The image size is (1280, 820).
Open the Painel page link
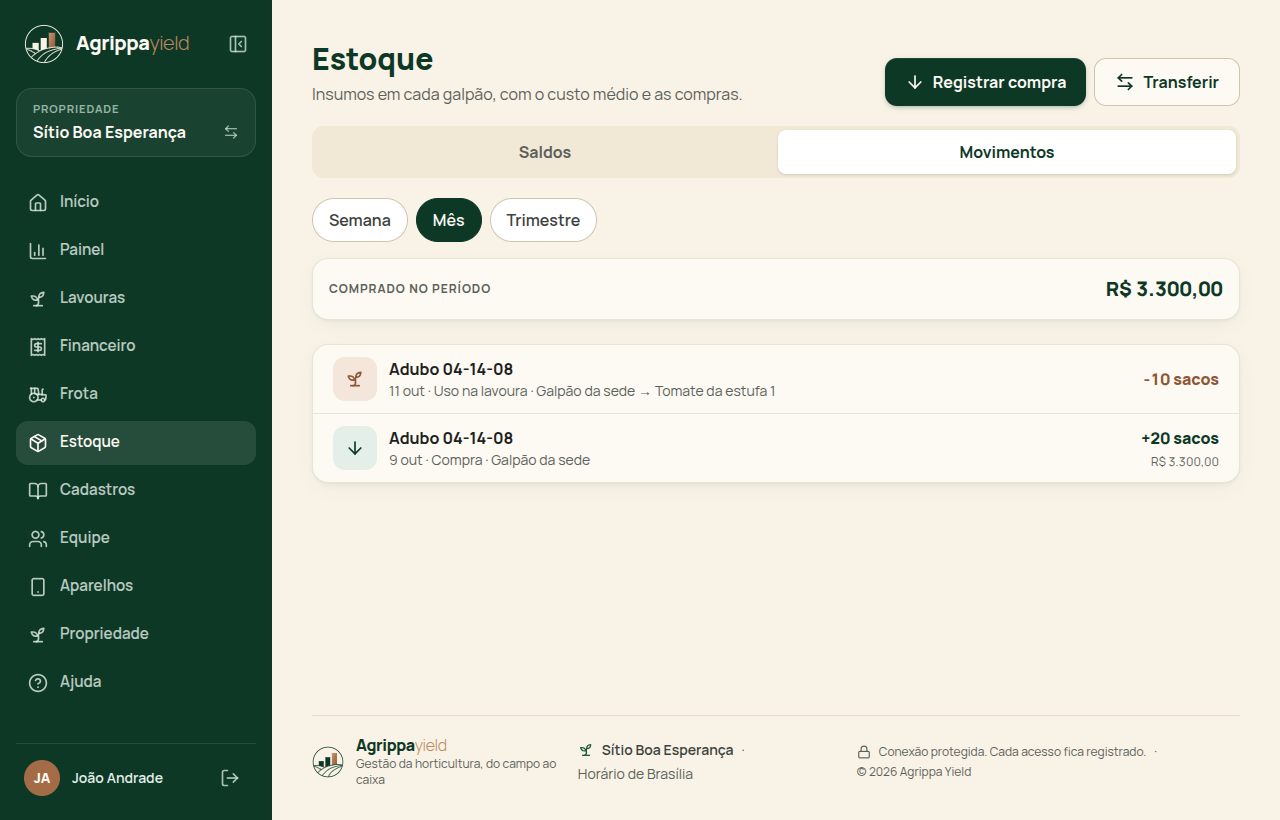pyautogui.click(x=136, y=250)
